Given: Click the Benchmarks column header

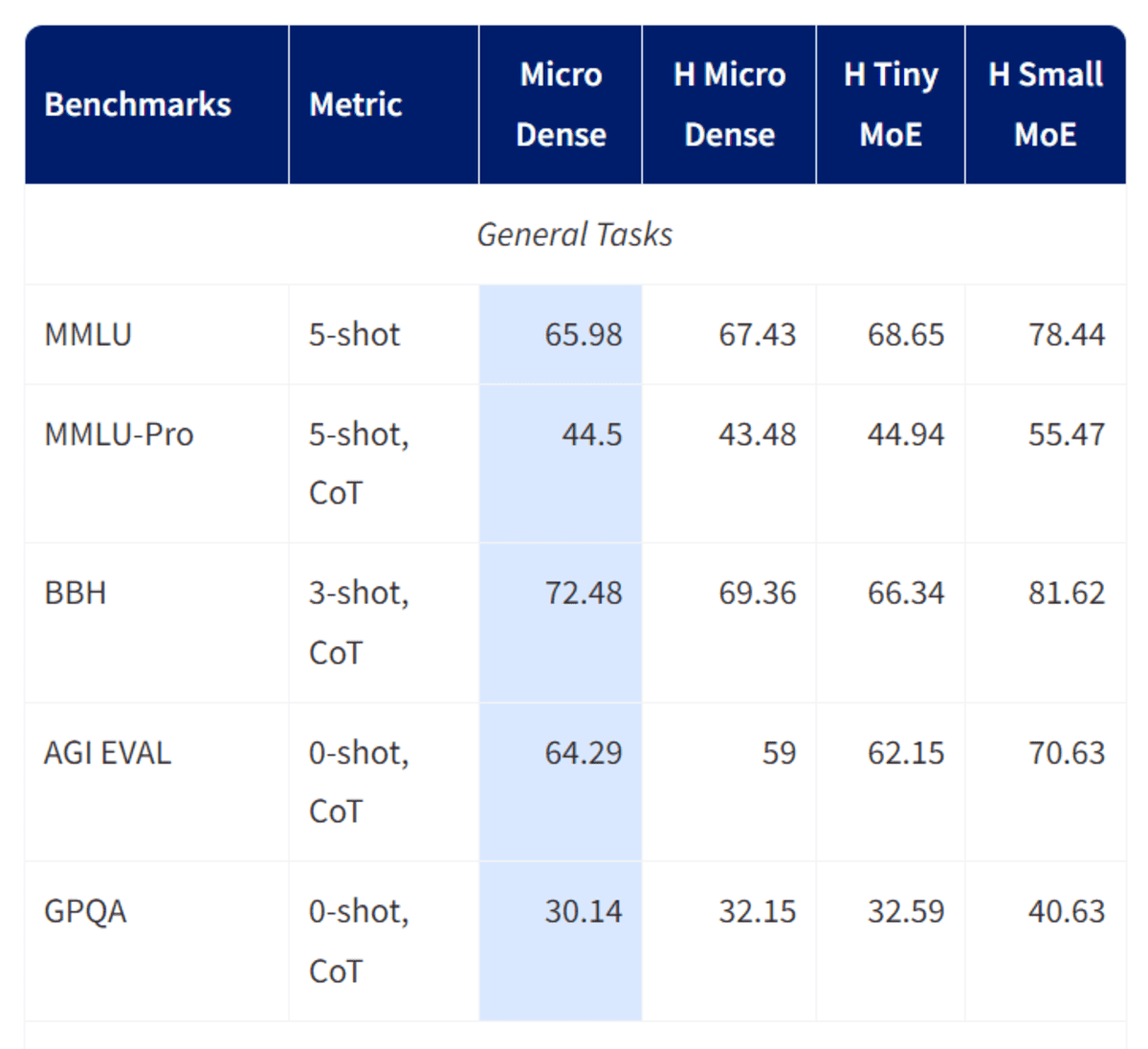Looking at the screenshot, I should tap(138, 104).
